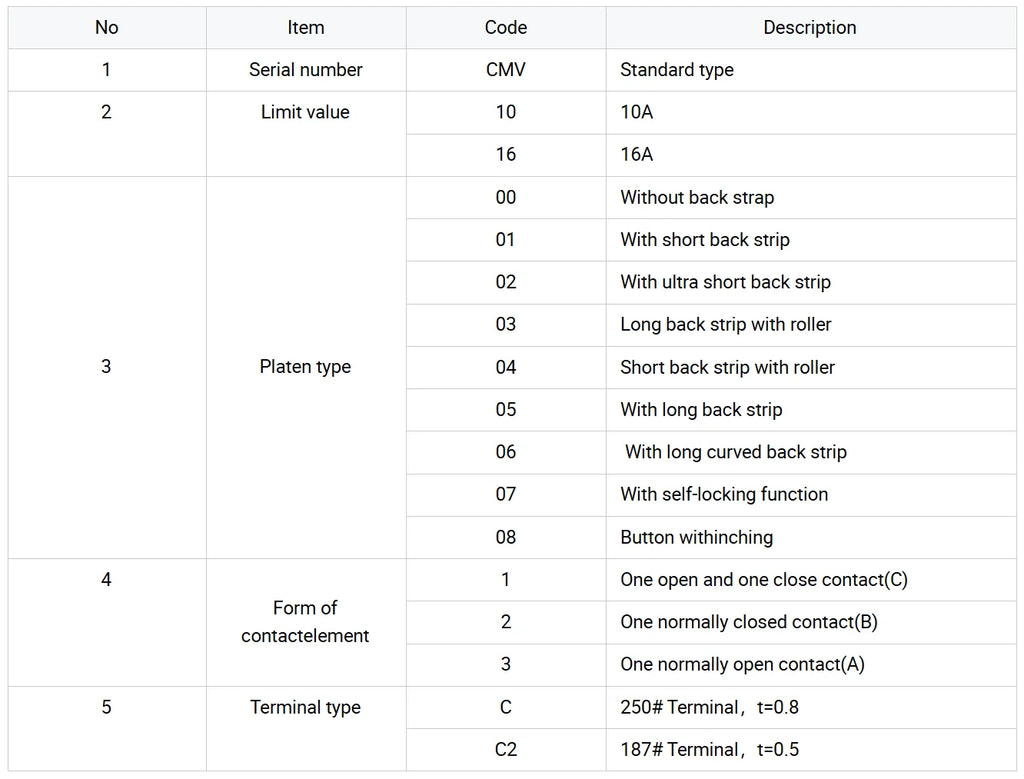Select '250# Terminal, t=0.8' description

point(709,707)
